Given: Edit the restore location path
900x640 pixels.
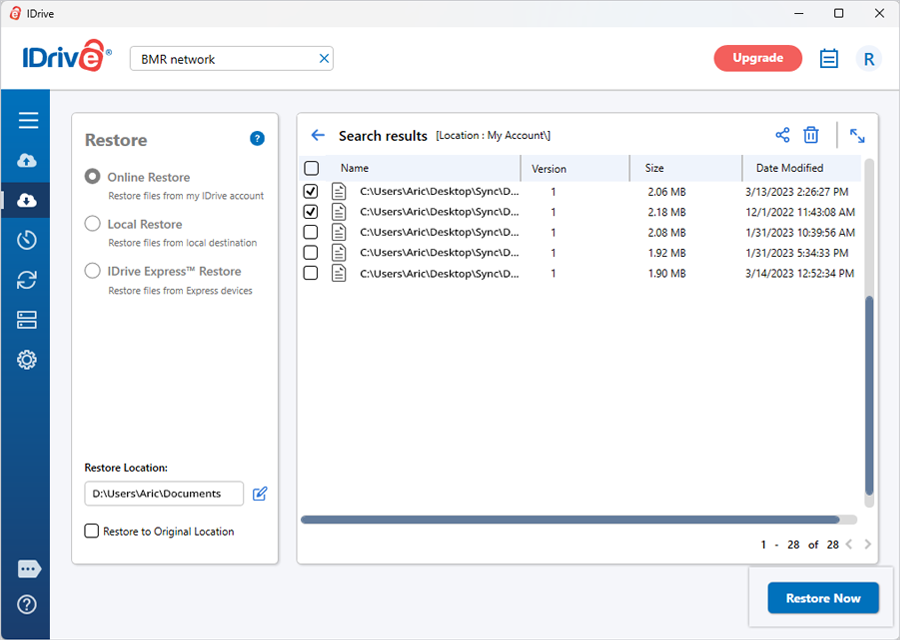Looking at the screenshot, I should pos(260,493).
